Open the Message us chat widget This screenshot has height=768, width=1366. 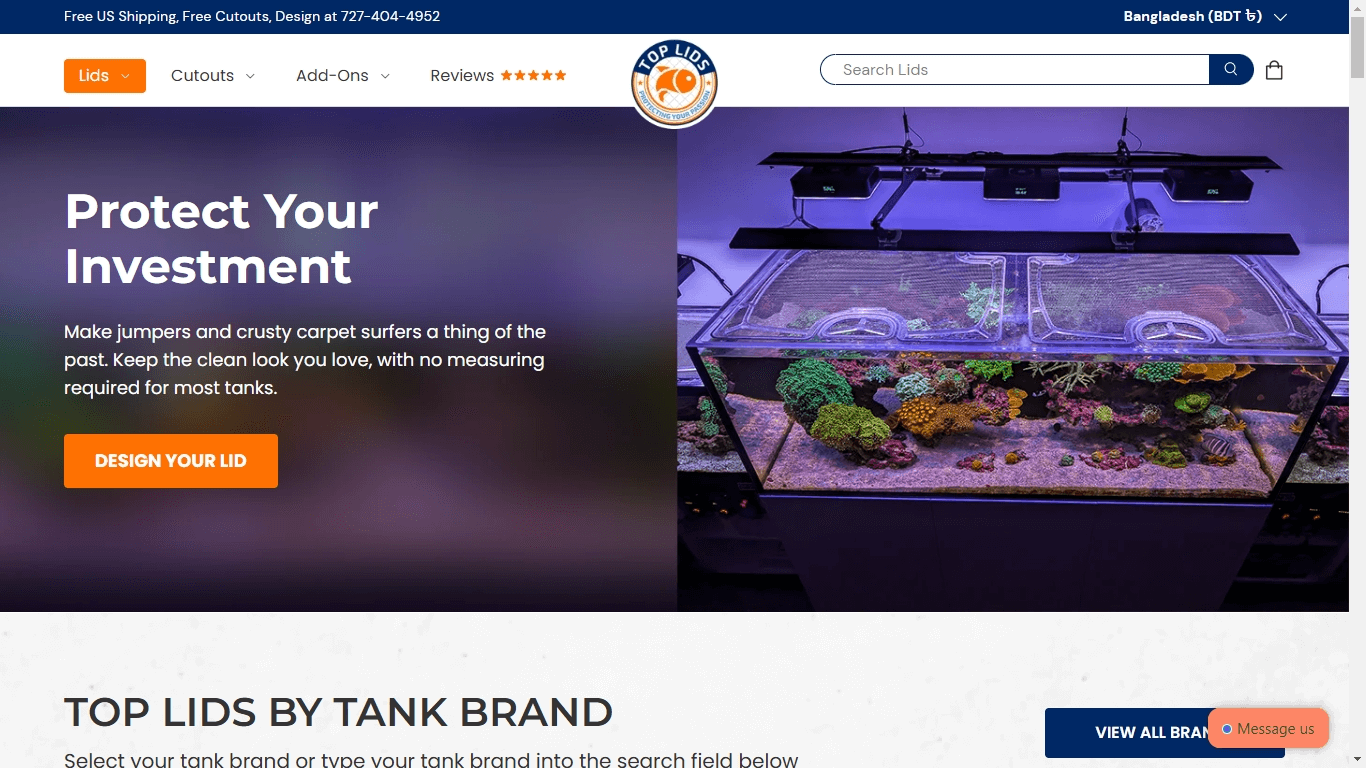tap(1268, 729)
